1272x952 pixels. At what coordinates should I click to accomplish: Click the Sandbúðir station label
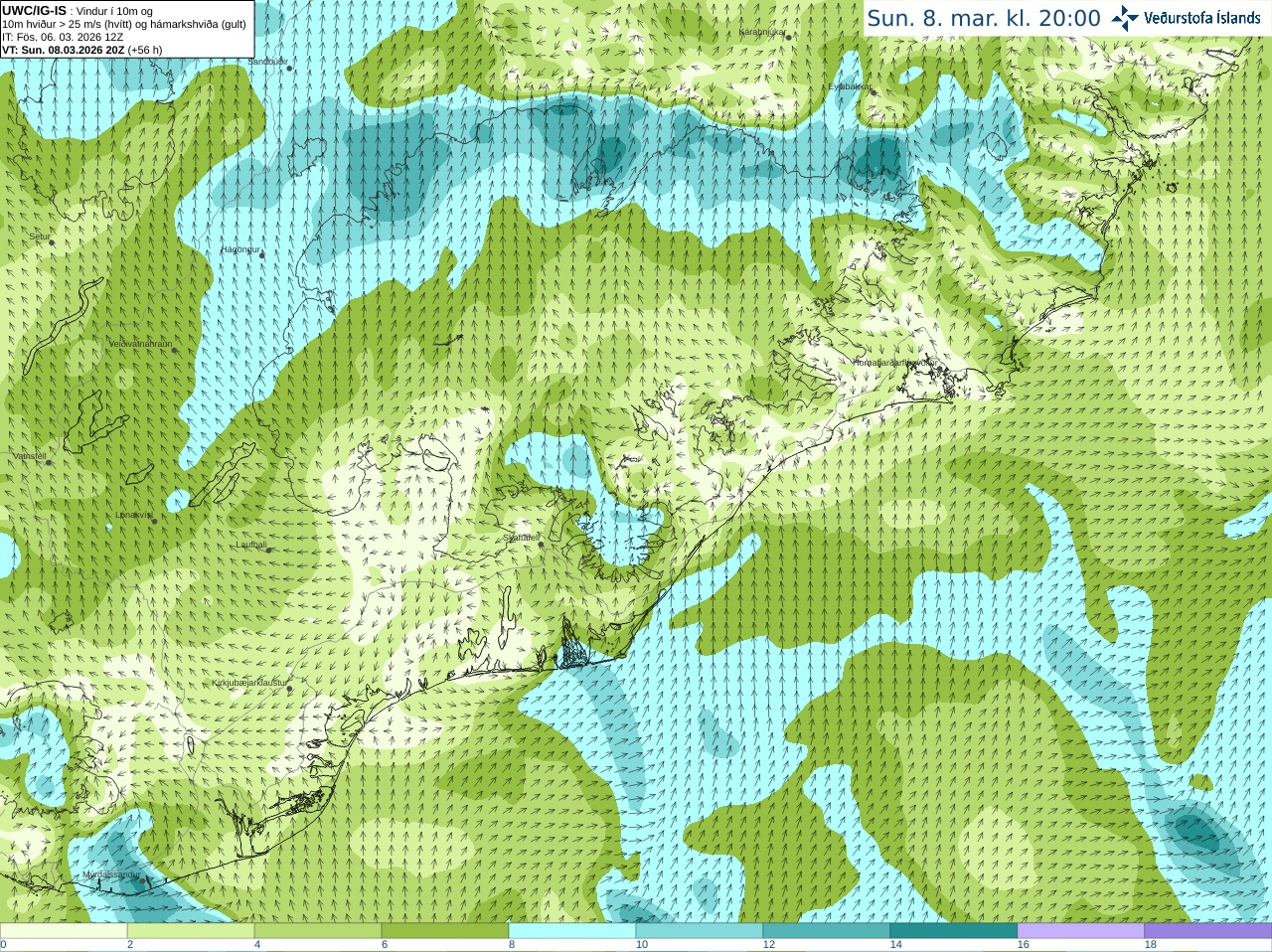[x=267, y=62]
